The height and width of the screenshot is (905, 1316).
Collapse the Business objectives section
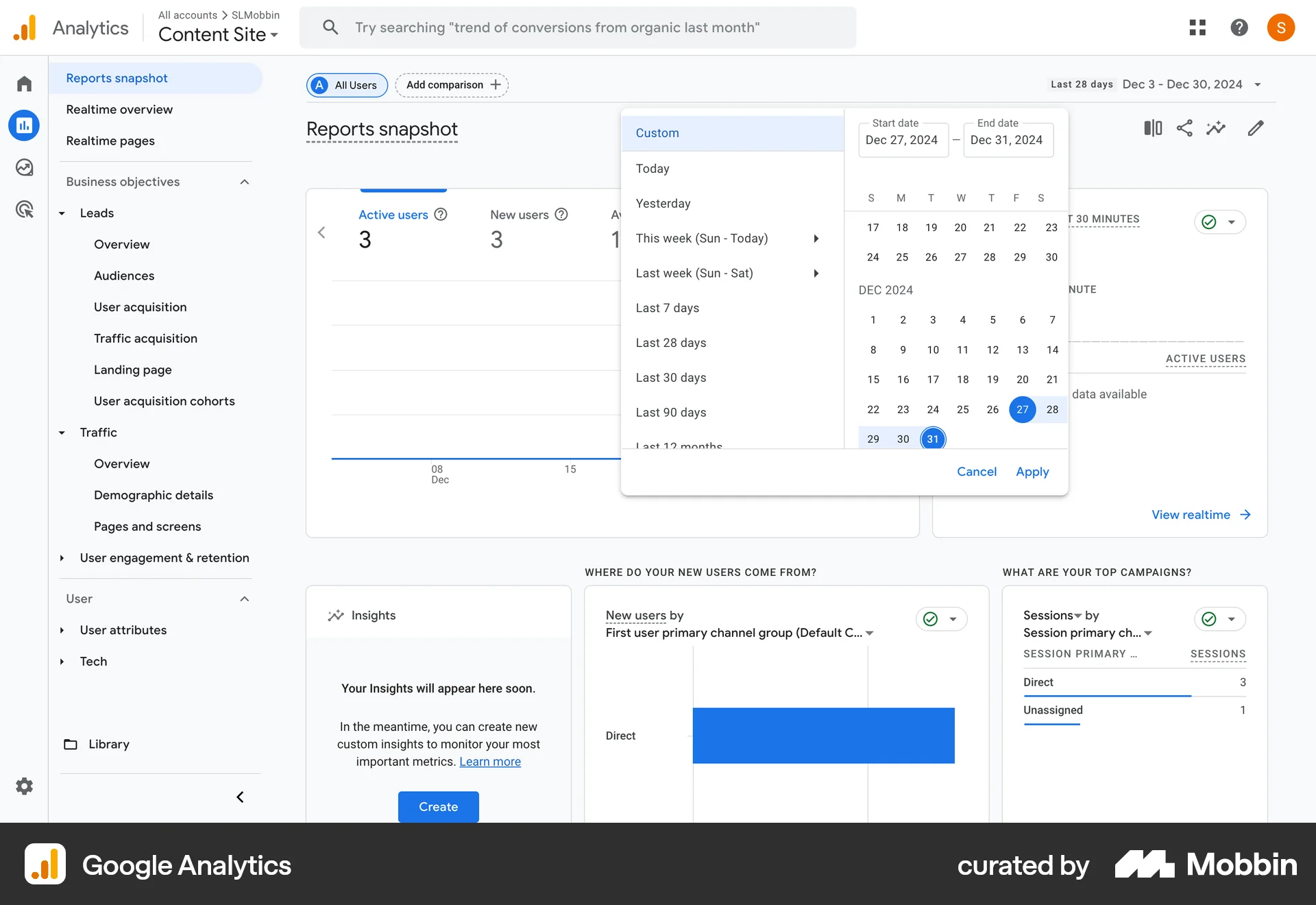click(x=245, y=182)
